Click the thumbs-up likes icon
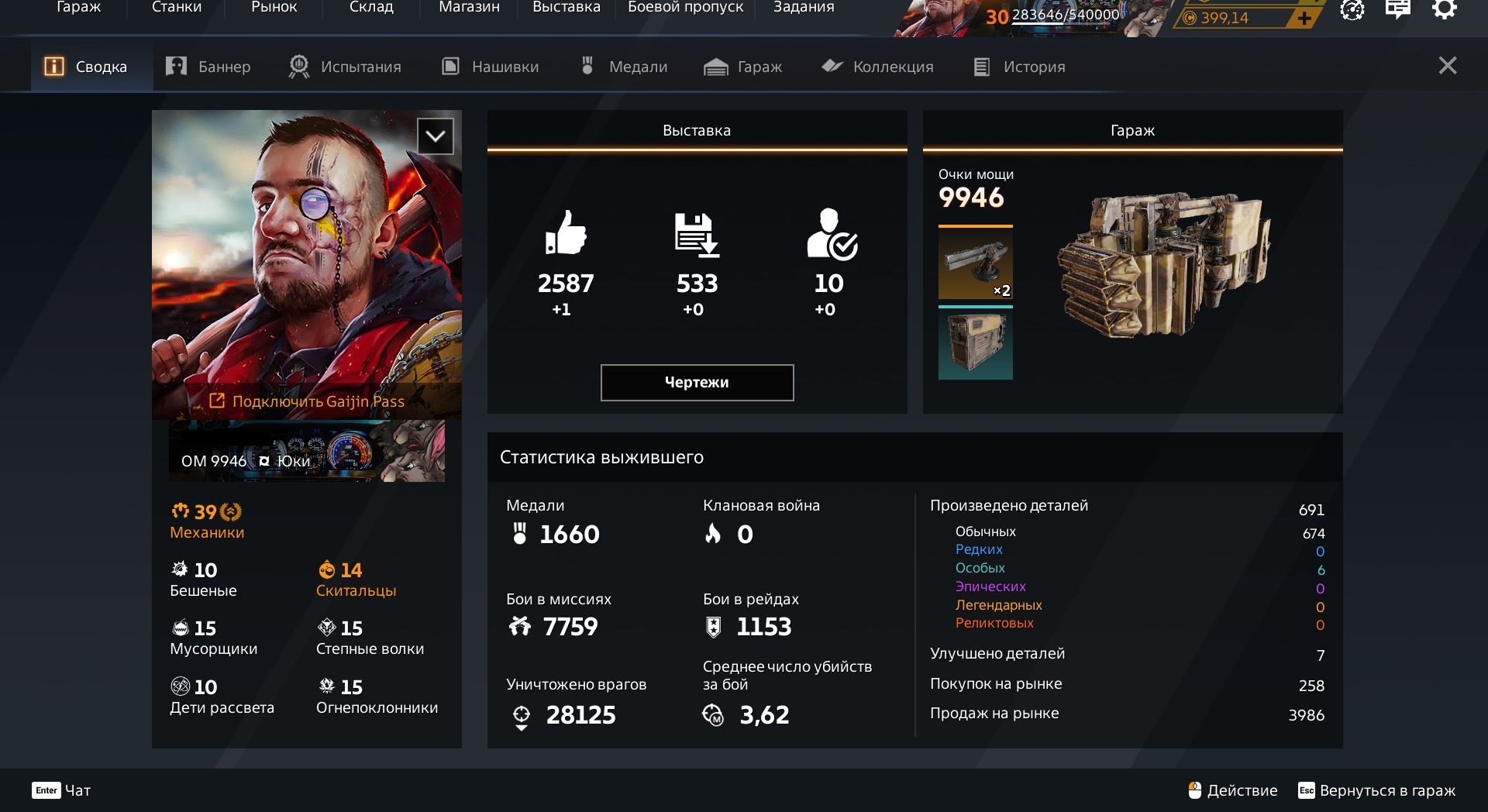This screenshot has width=1488, height=812. [566, 232]
